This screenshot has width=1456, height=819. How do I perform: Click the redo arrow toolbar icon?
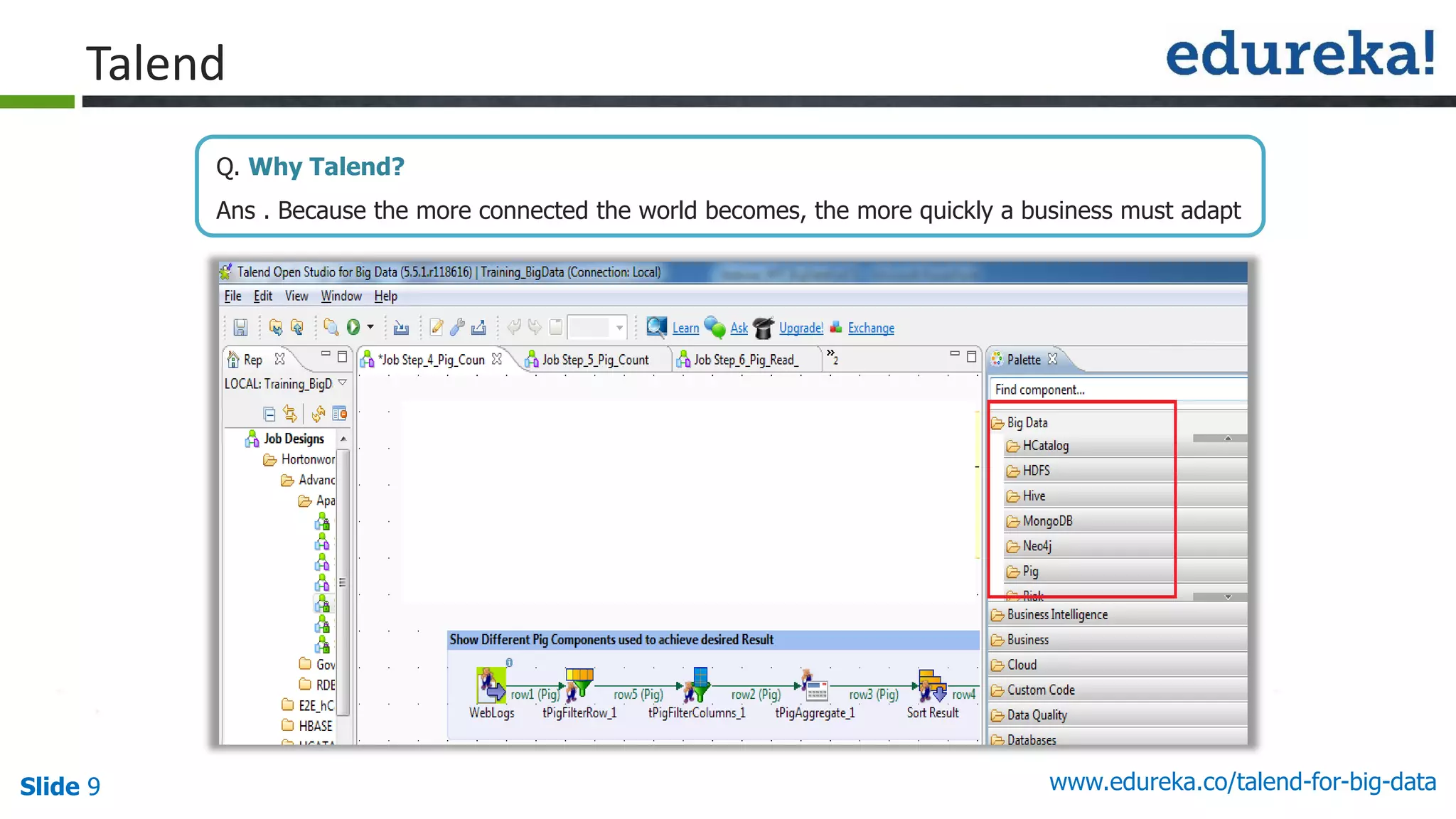535,326
